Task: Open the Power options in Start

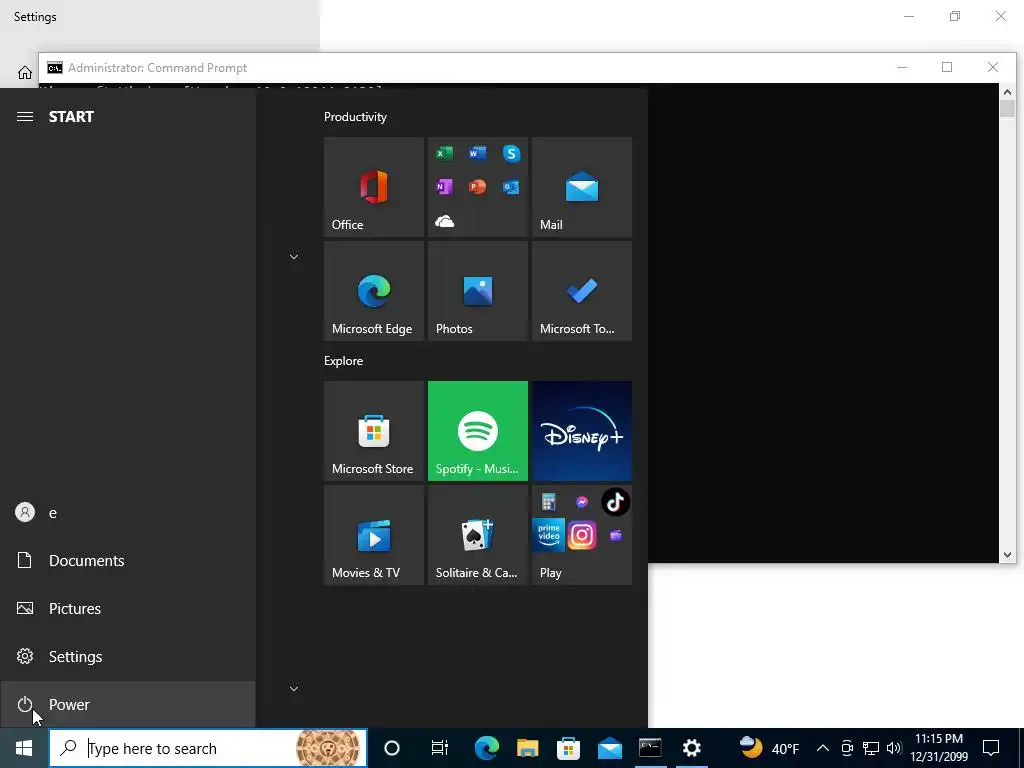Action: (128, 704)
